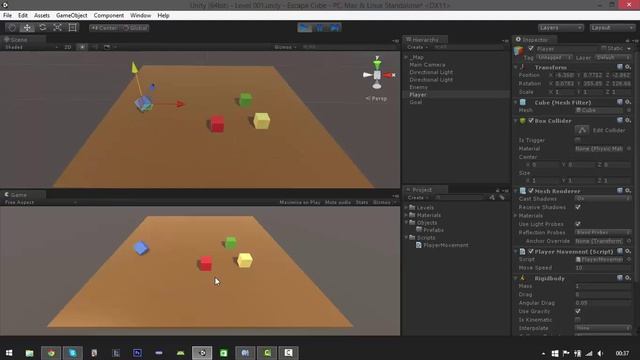Open the Layer dropdown showing Default
Screen dimensions: 640x360
pos(613,58)
